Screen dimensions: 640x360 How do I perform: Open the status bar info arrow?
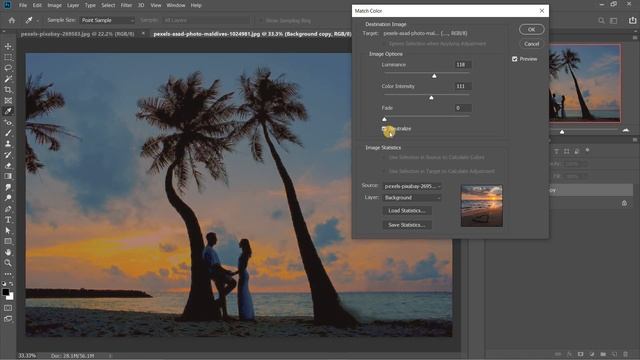[x=110, y=356]
